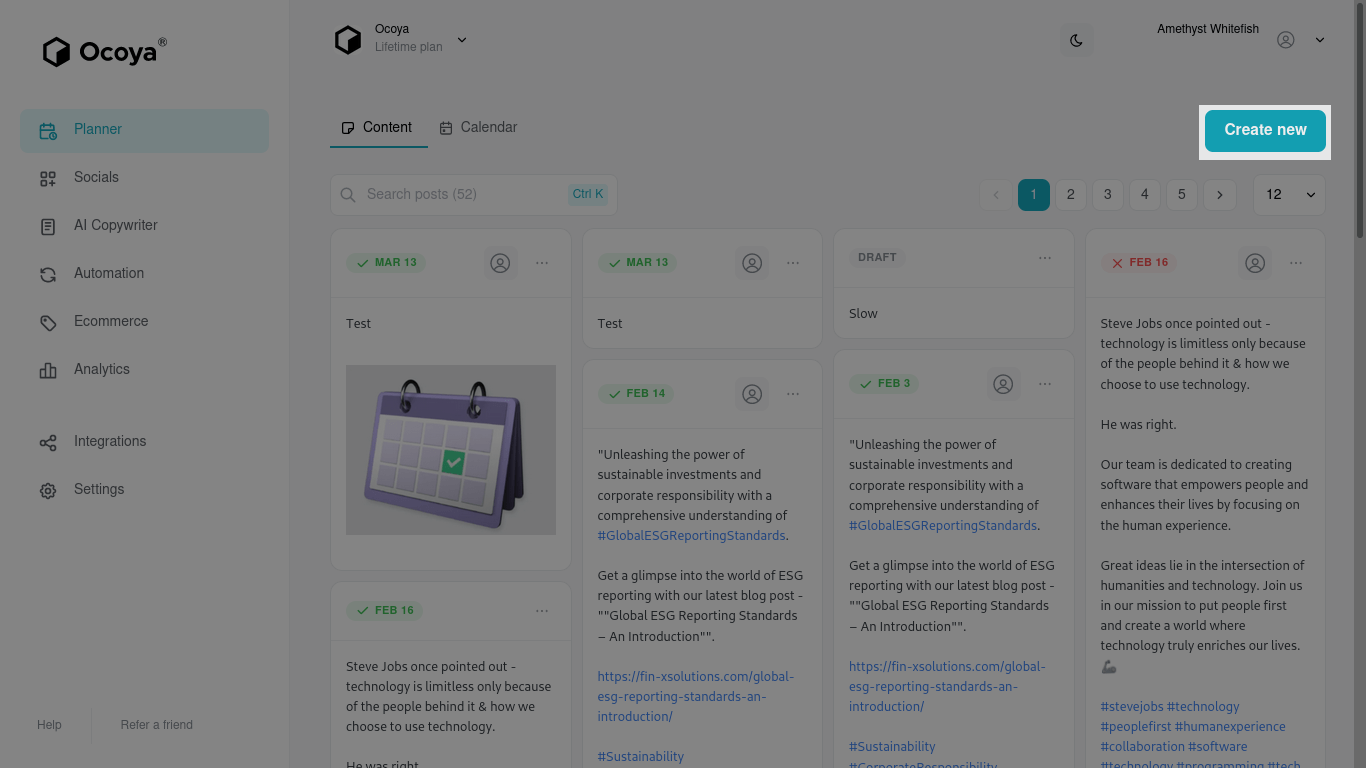Open Settings gear in sidebar
Image resolution: width=1366 pixels, height=768 pixels.
(48, 490)
